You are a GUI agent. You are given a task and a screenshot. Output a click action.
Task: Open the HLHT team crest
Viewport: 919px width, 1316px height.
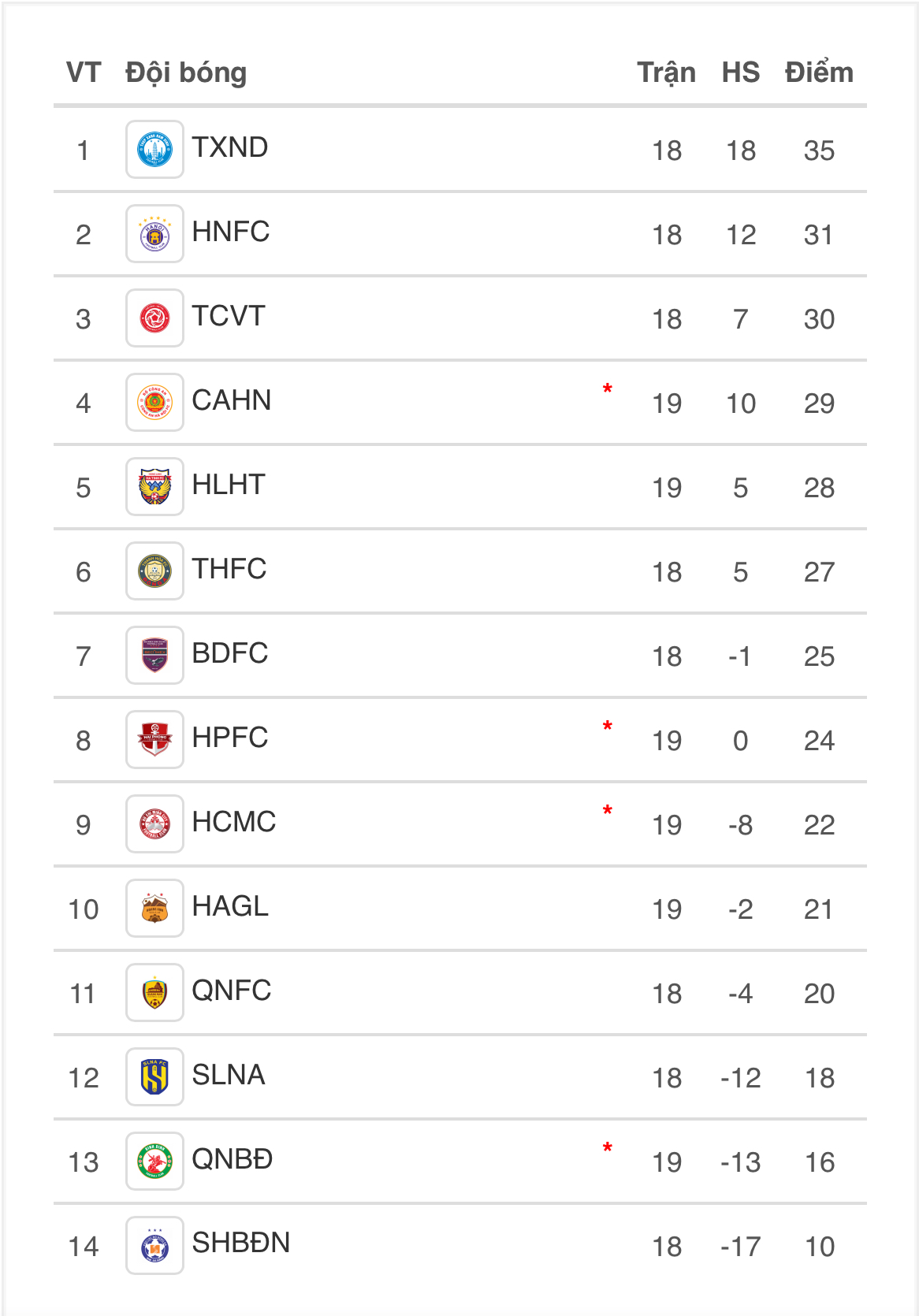coord(154,486)
